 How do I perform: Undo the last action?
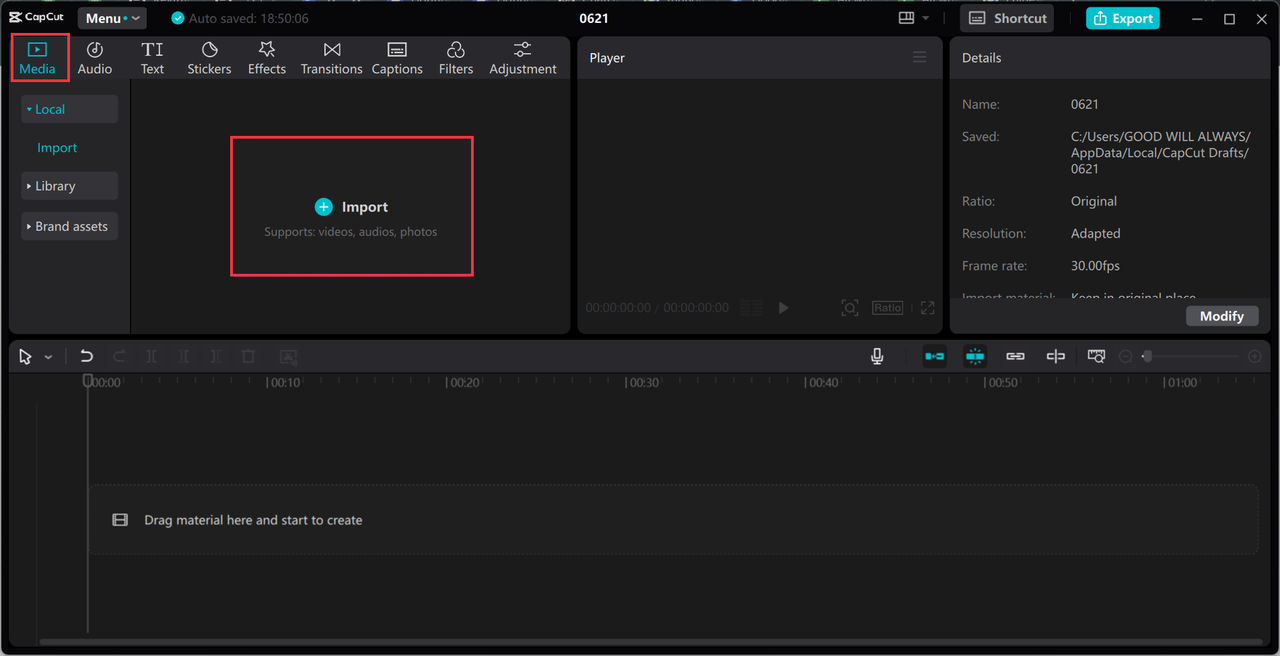(87, 356)
